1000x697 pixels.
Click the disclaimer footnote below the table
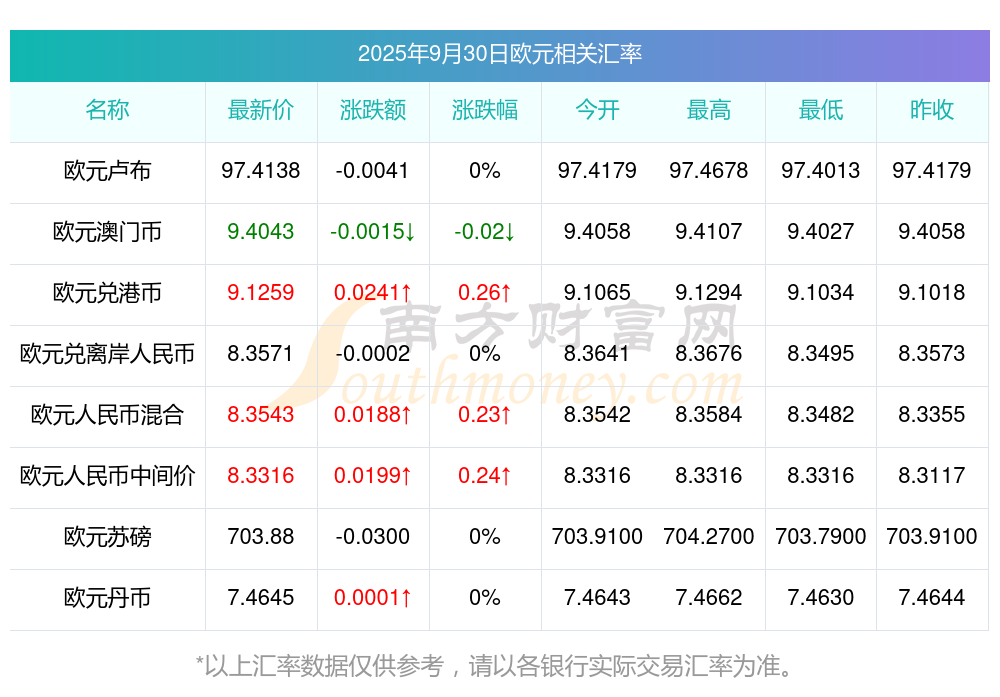[x=499, y=665]
